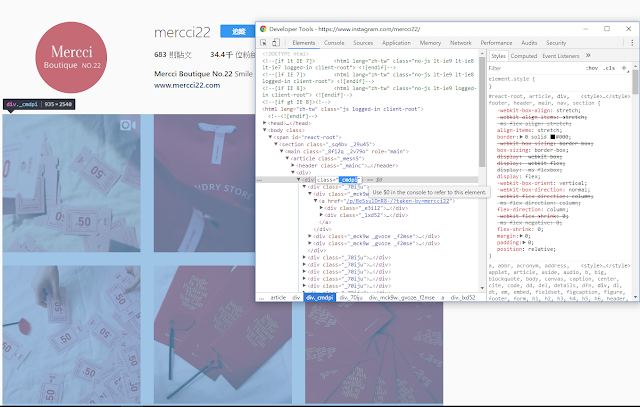
Task: Collapse the section _sq4bv node
Action: (276, 144)
